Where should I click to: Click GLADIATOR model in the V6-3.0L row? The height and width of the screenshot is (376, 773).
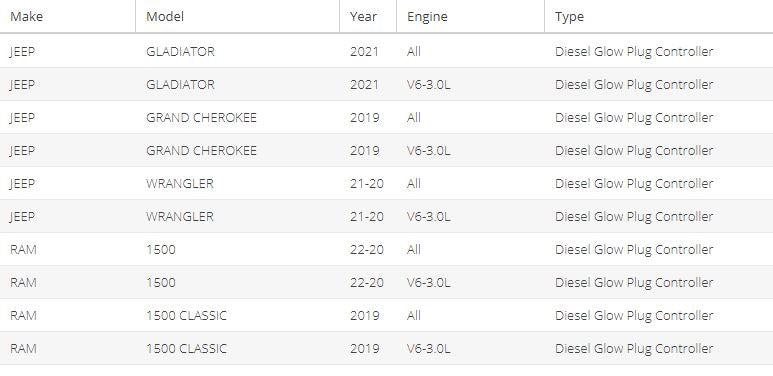[x=180, y=84]
